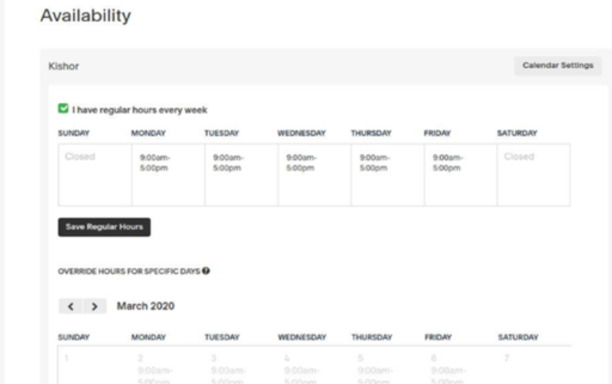
Task: Edit Sunday regular hours cell marked Closed
Action: (x=95, y=175)
